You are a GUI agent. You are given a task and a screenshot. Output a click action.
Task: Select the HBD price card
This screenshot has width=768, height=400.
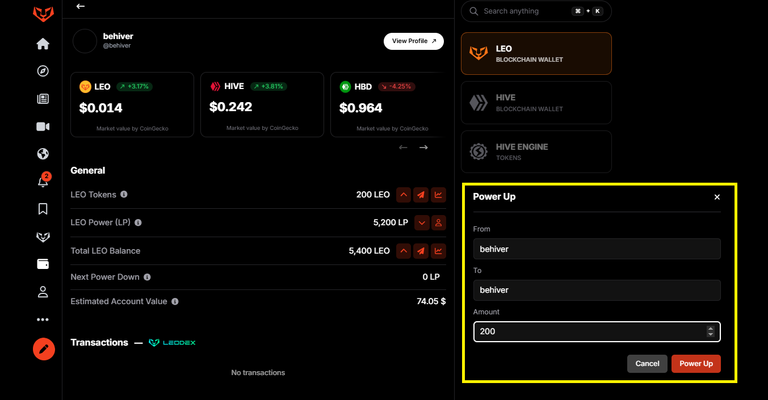(388, 105)
